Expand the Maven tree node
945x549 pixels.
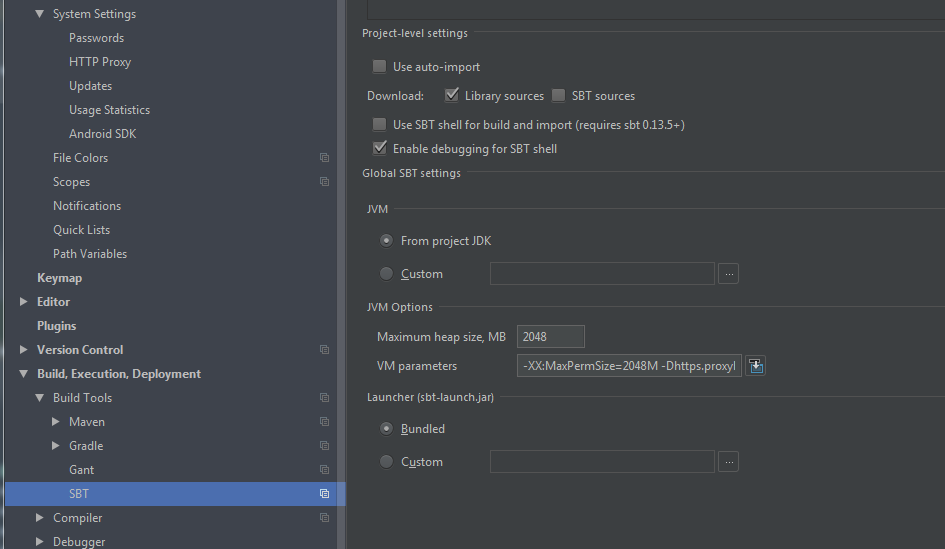tap(56, 422)
